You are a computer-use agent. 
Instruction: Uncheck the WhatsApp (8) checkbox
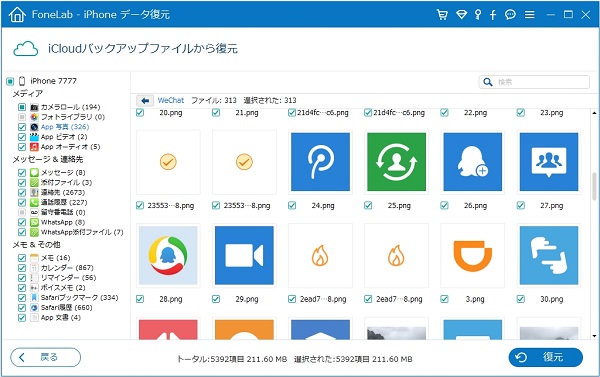(22, 222)
